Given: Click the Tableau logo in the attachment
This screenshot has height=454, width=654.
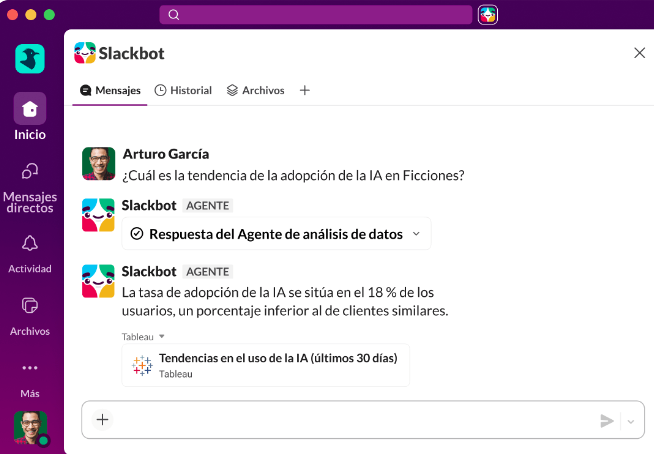Looking at the screenshot, I should click(142, 366).
